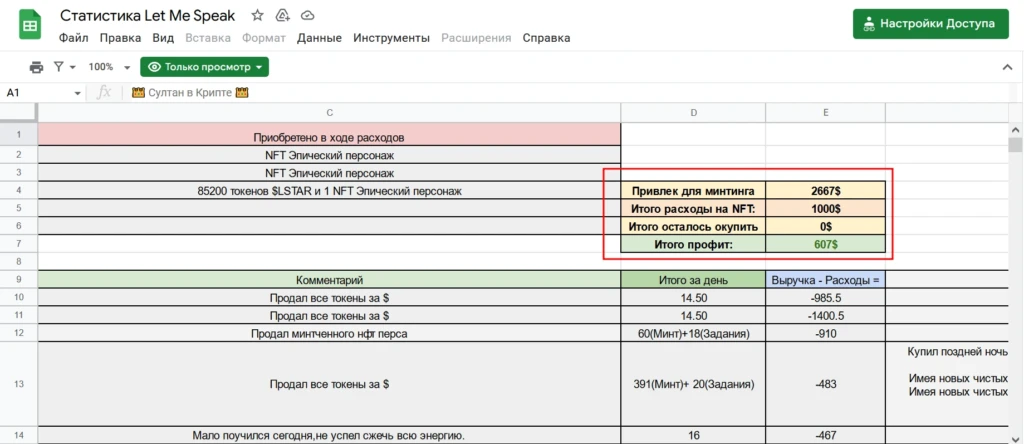Expand the filter views dropdown arrow

[72, 67]
